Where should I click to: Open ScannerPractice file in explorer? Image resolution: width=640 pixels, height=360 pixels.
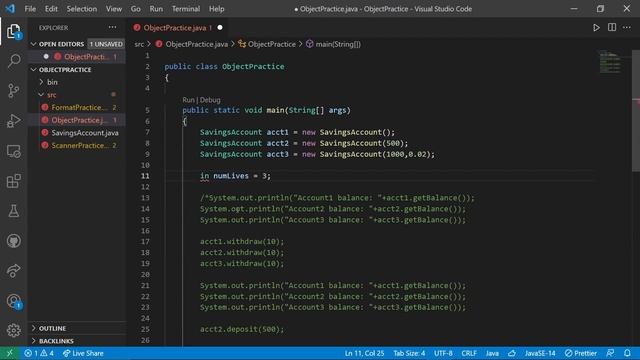point(78,145)
